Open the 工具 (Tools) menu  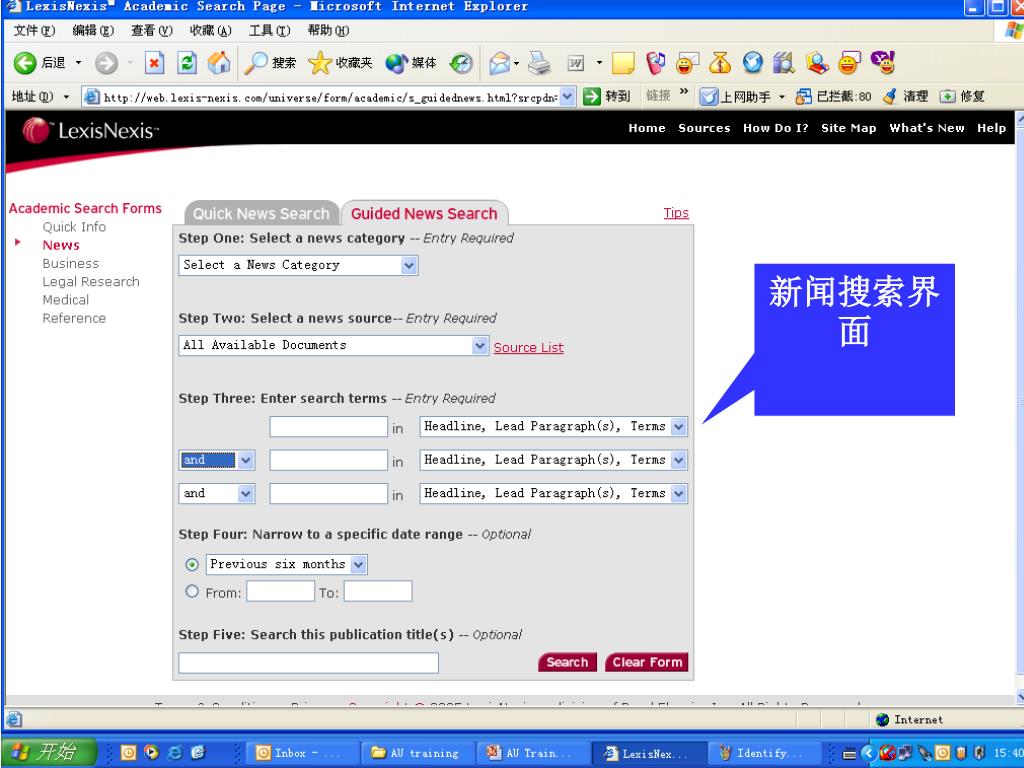tap(270, 30)
